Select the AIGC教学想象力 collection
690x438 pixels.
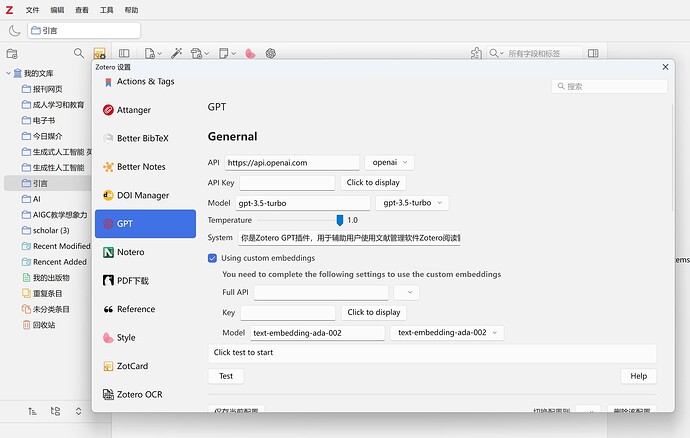55,215
